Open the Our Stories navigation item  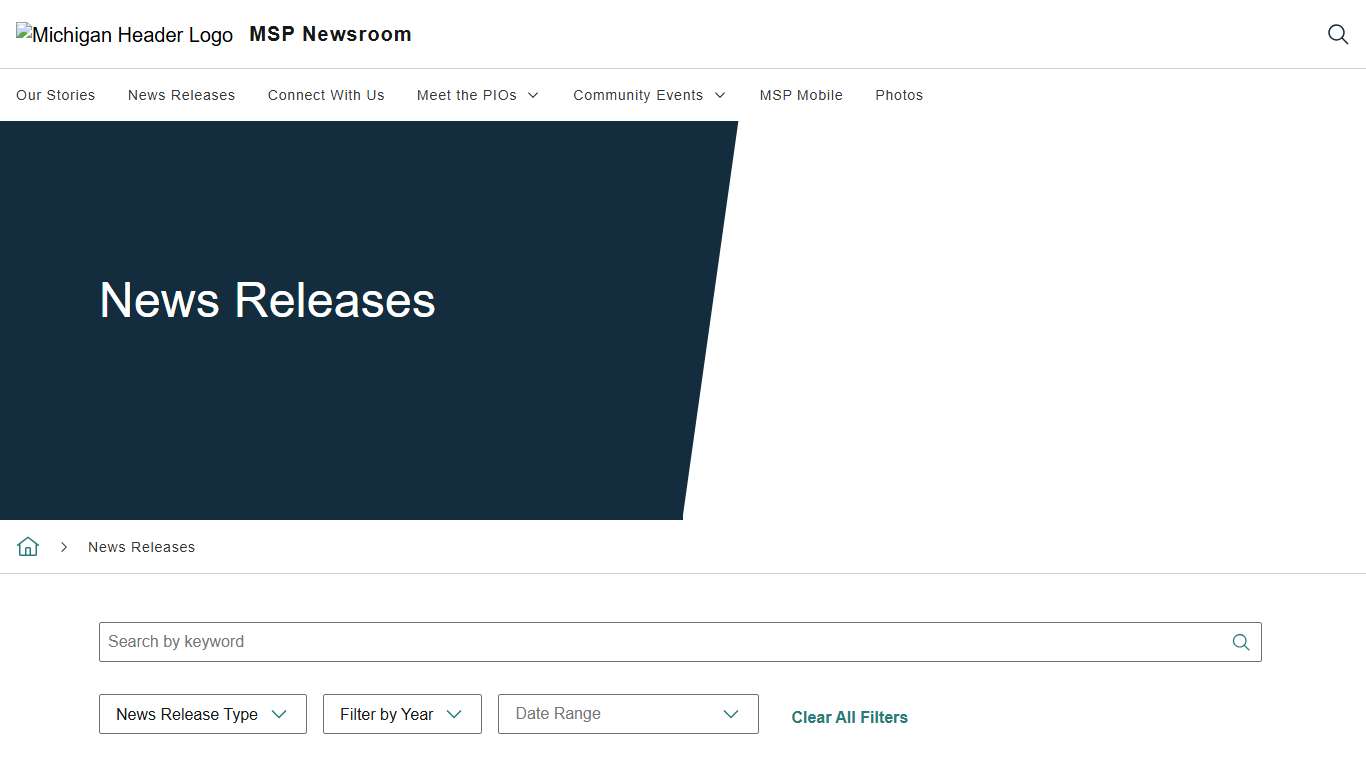pos(55,95)
